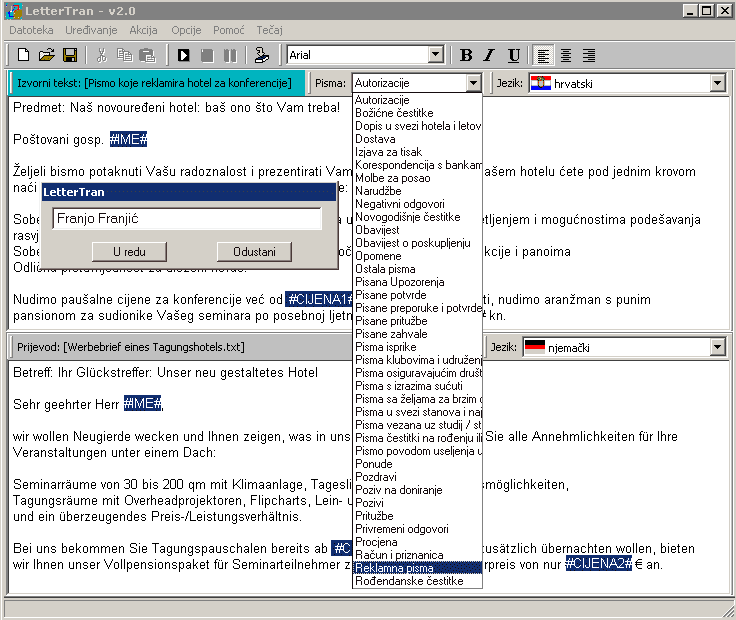Open the Tečaj menu
This screenshot has height=620, width=736.
point(269,30)
